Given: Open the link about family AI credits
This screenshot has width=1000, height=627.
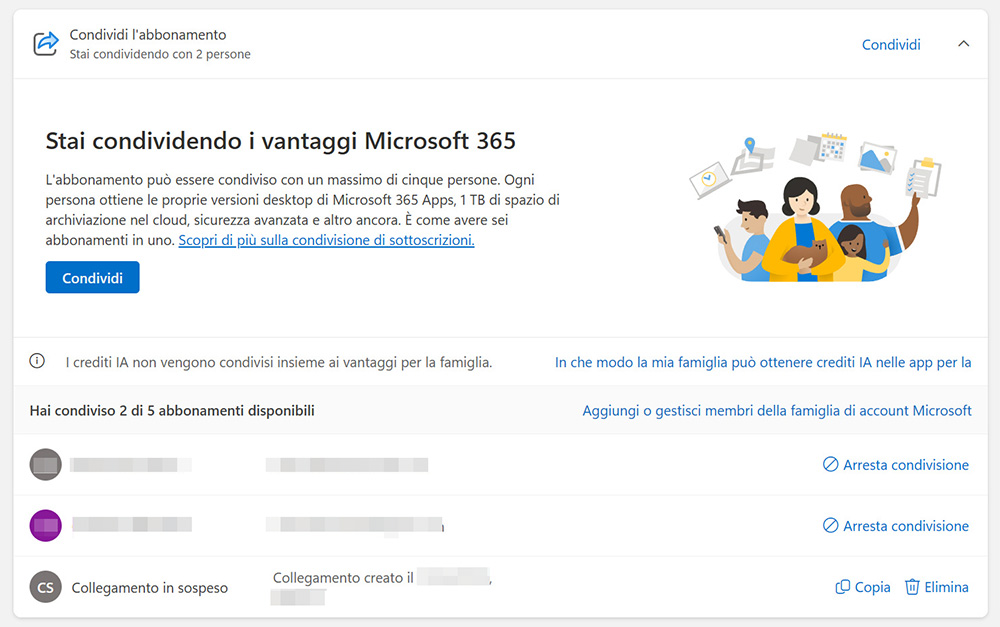Looking at the screenshot, I should [763, 363].
